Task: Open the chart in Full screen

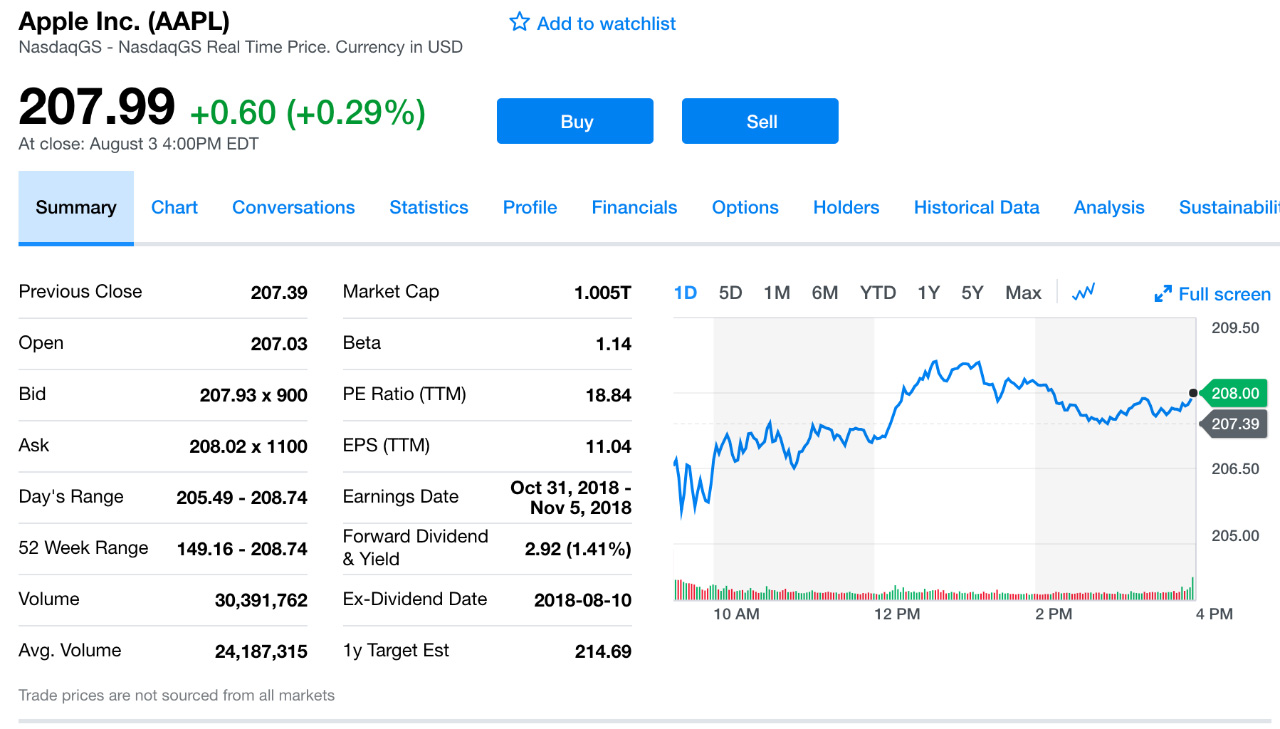Action: (1212, 294)
